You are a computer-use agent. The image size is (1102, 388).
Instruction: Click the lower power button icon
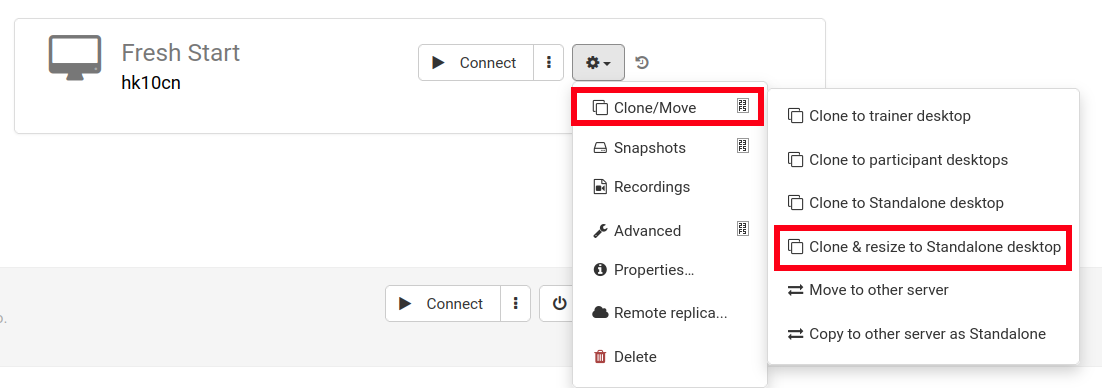[x=559, y=304]
